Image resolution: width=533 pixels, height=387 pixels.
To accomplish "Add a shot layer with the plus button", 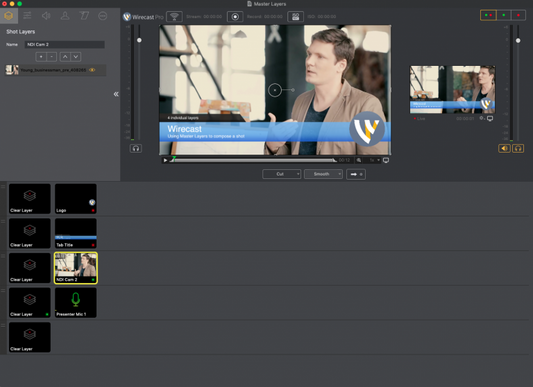I will click(41, 57).
